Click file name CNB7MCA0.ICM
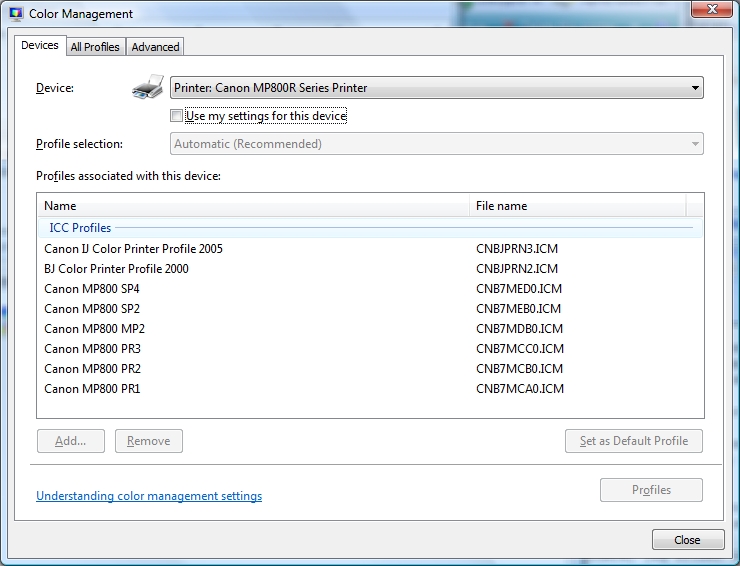Image resolution: width=740 pixels, height=566 pixels. click(x=520, y=389)
